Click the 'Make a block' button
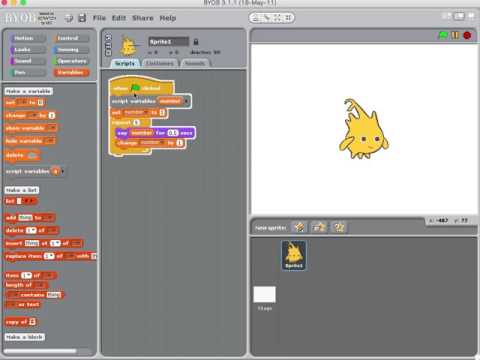This screenshot has width=480, height=360. tap(25, 337)
